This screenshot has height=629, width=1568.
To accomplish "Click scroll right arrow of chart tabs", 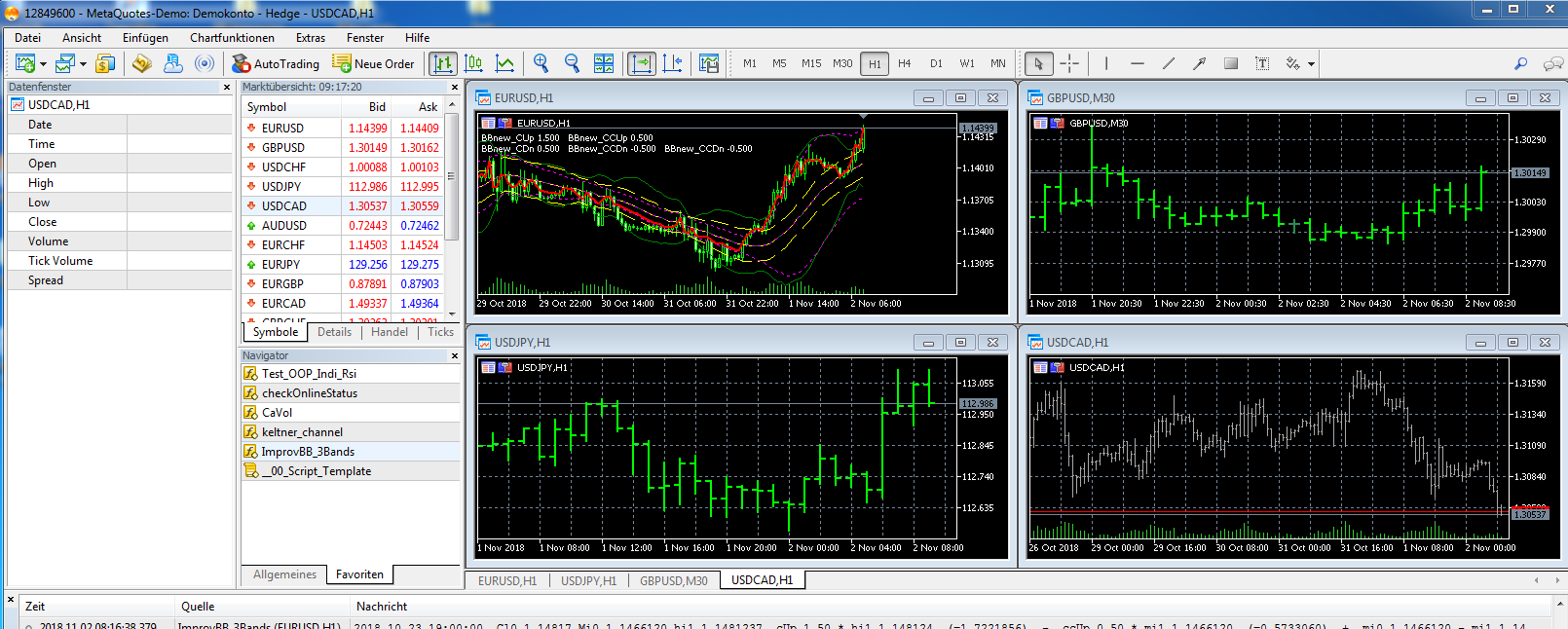I will tap(1556, 580).
